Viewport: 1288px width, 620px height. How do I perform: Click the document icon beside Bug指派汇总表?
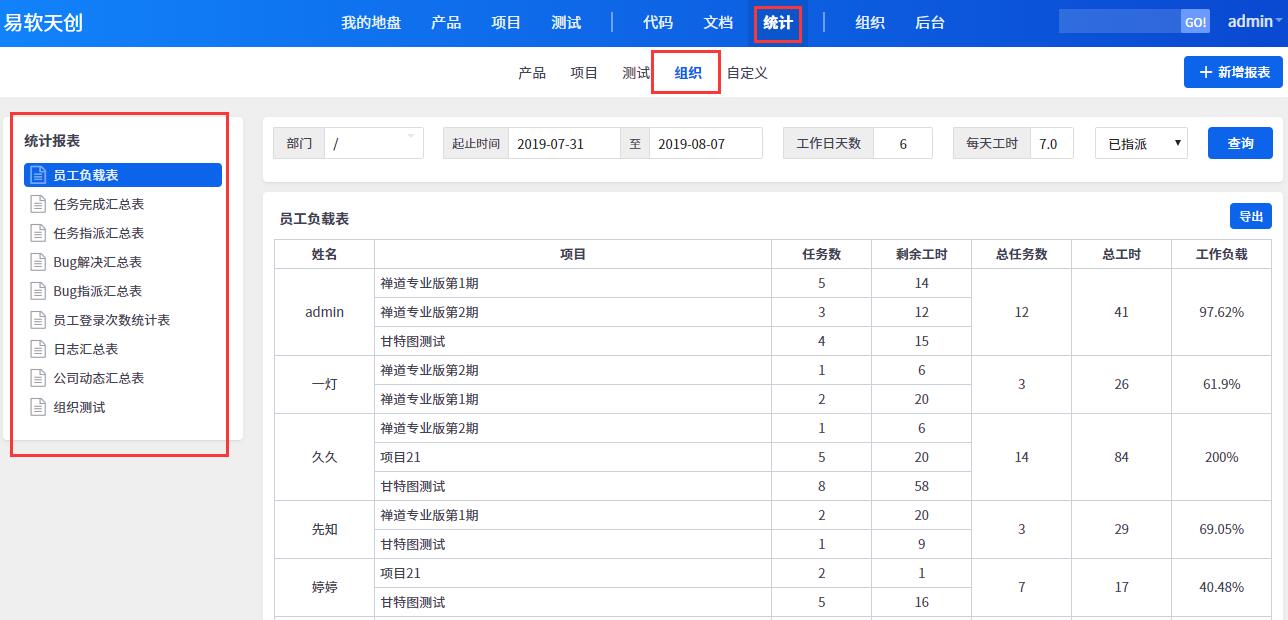pos(38,291)
